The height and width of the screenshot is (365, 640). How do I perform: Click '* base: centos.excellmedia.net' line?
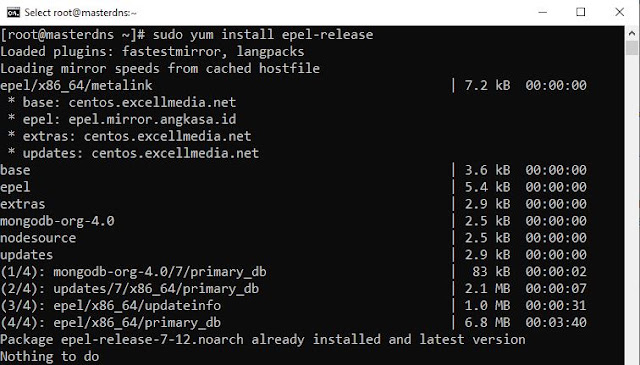(122, 102)
